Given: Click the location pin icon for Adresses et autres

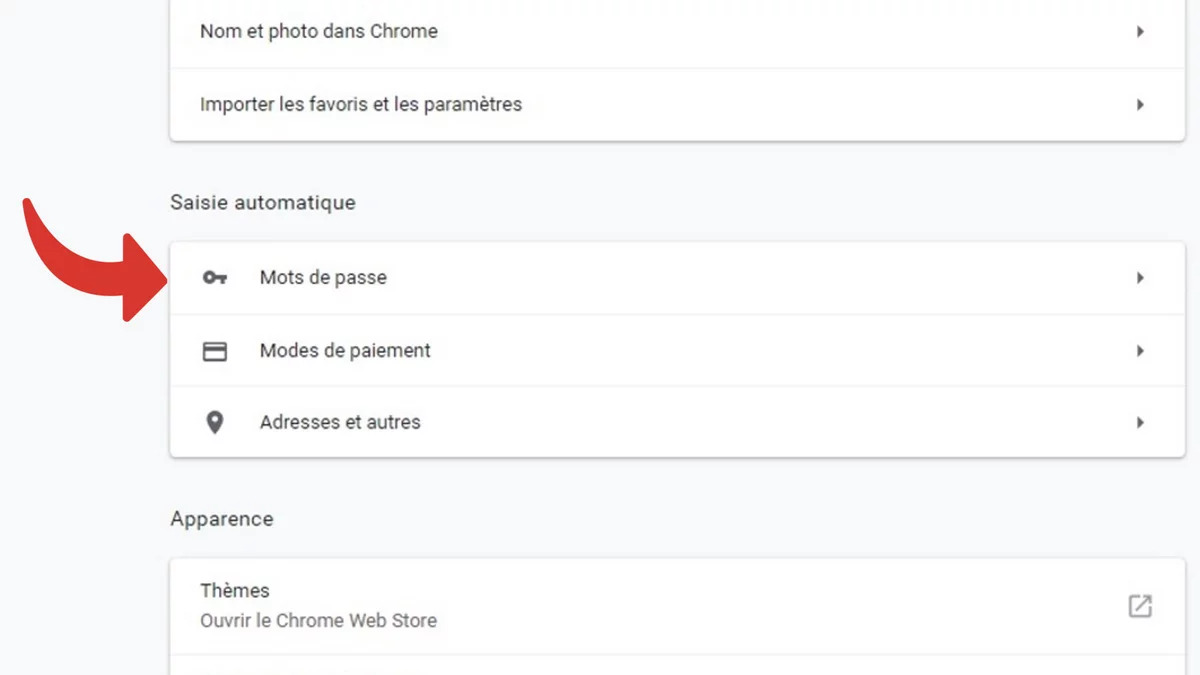Looking at the screenshot, I should [214, 421].
